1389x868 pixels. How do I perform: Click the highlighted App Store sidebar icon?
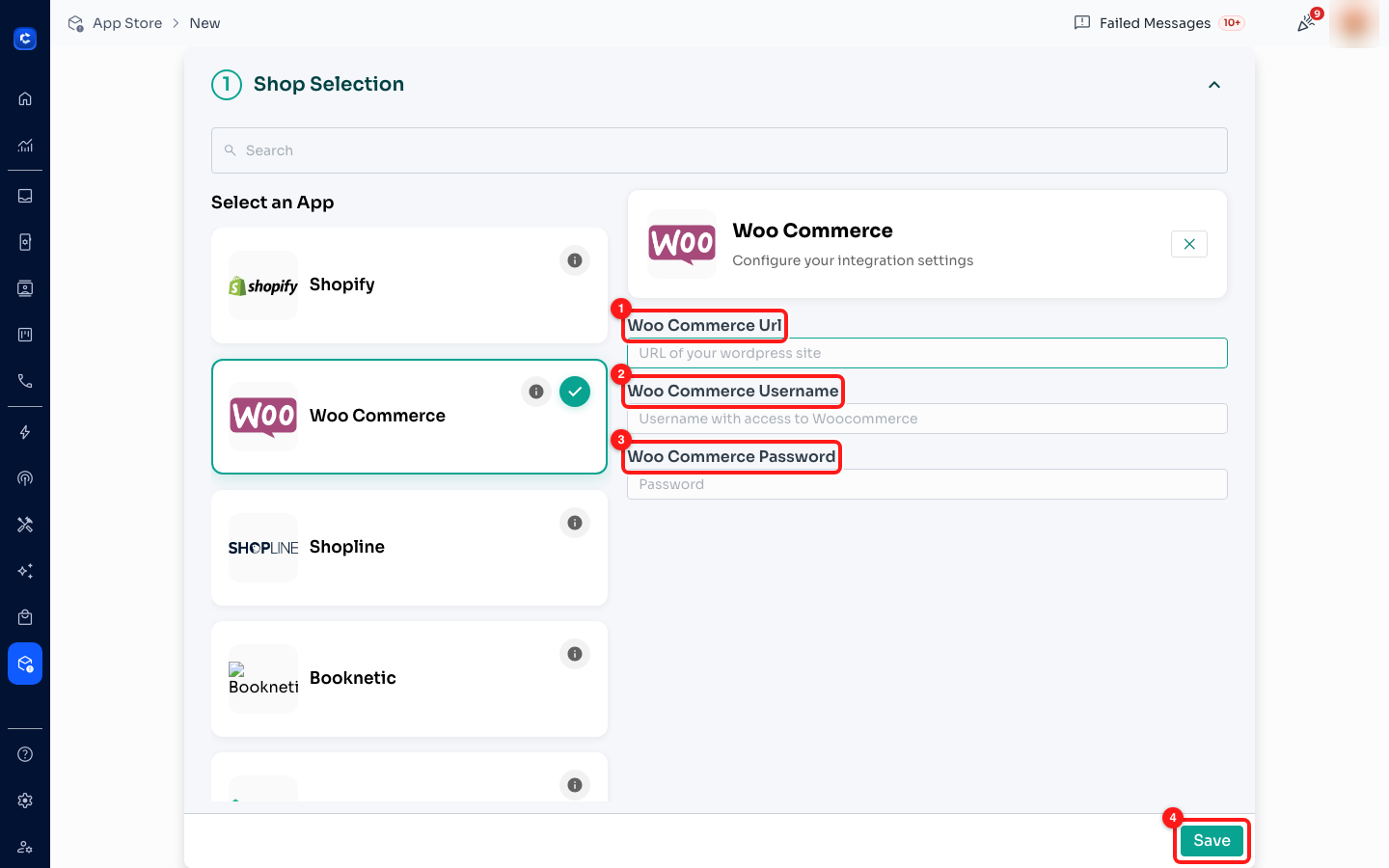pyautogui.click(x=25, y=664)
